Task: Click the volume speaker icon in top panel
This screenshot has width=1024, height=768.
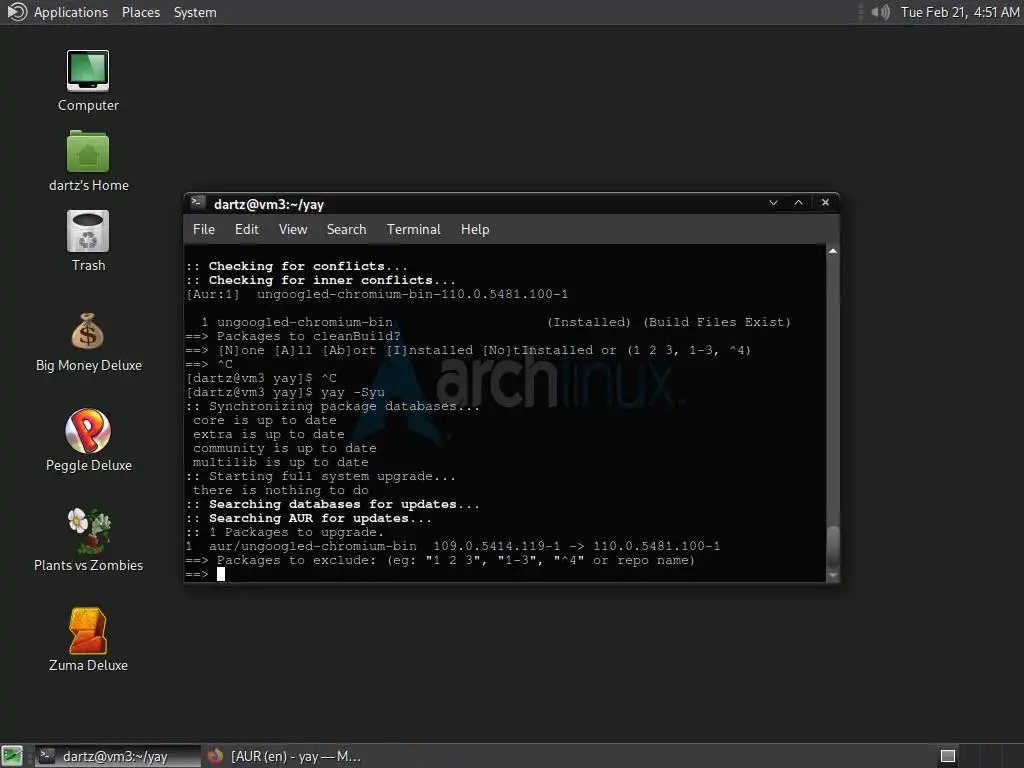Action: click(880, 12)
